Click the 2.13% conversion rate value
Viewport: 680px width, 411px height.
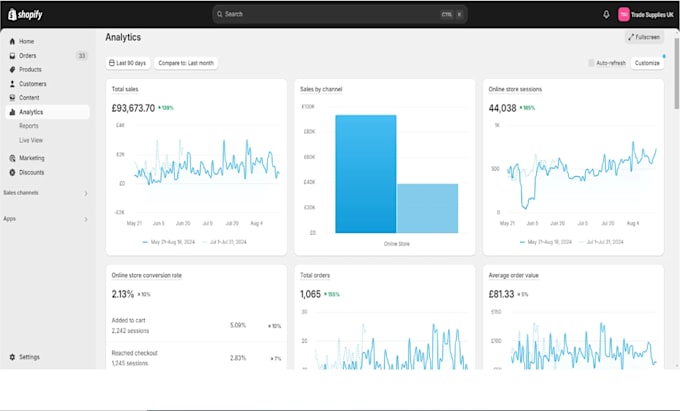pyautogui.click(x=123, y=294)
